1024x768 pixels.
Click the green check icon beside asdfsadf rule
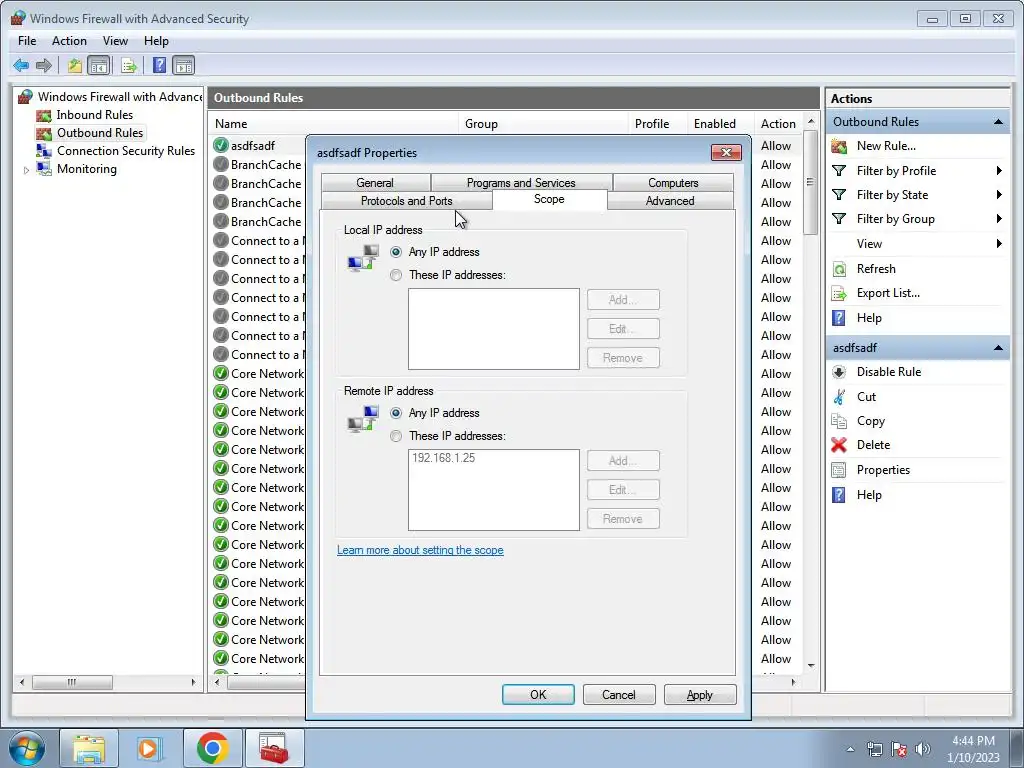(221, 145)
